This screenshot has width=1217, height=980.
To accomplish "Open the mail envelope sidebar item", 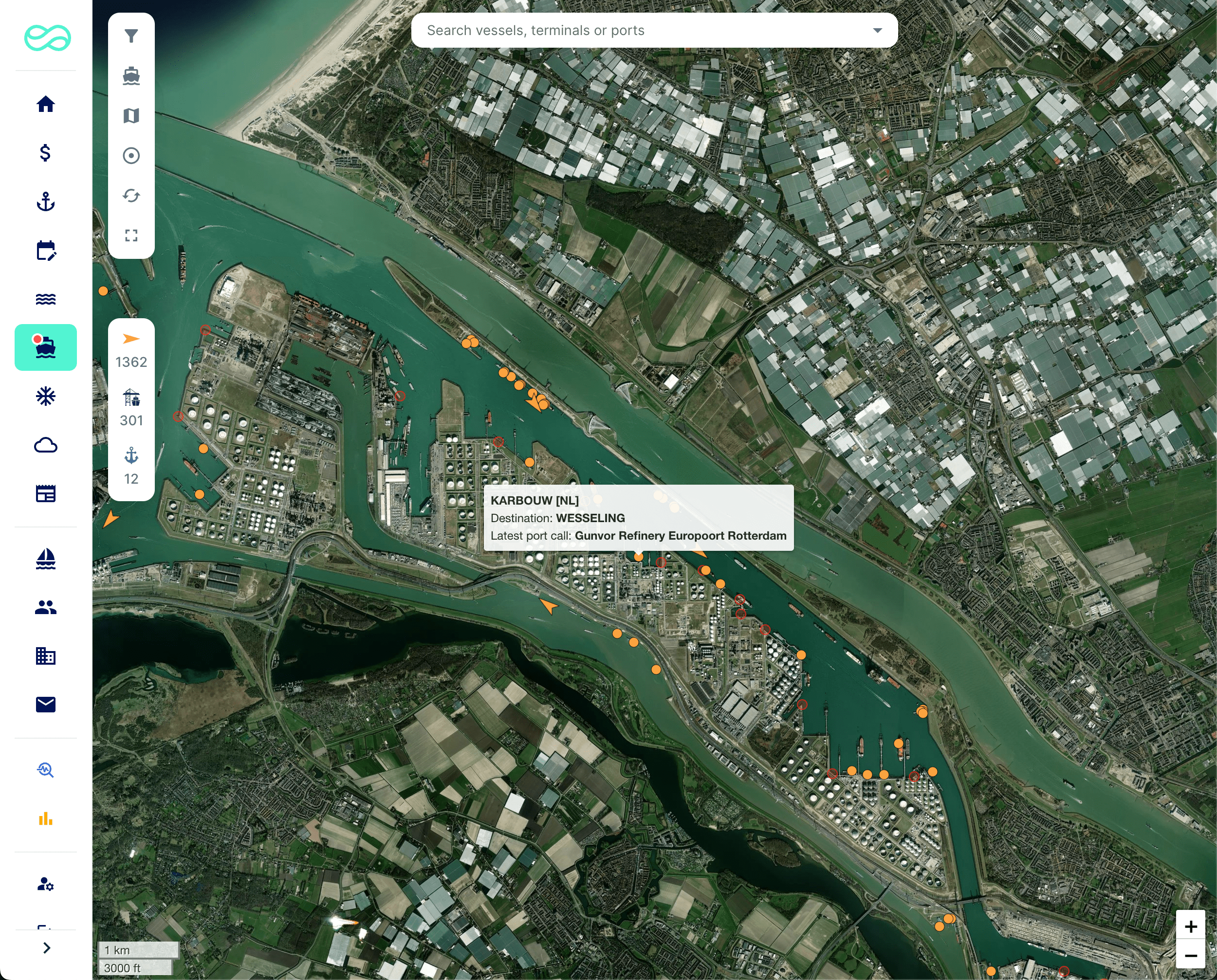I will (46, 704).
